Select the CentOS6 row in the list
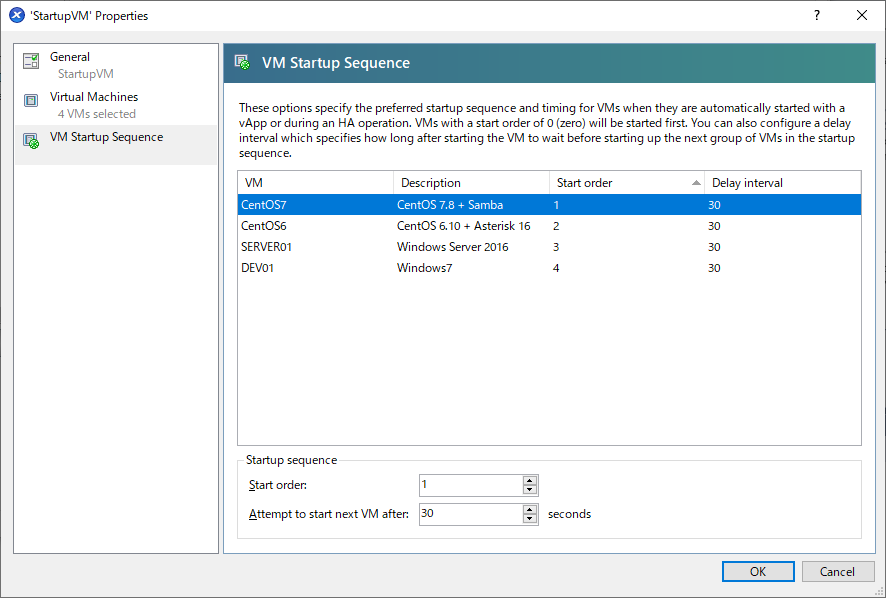Viewport: 886px width, 598px height. (x=549, y=226)
